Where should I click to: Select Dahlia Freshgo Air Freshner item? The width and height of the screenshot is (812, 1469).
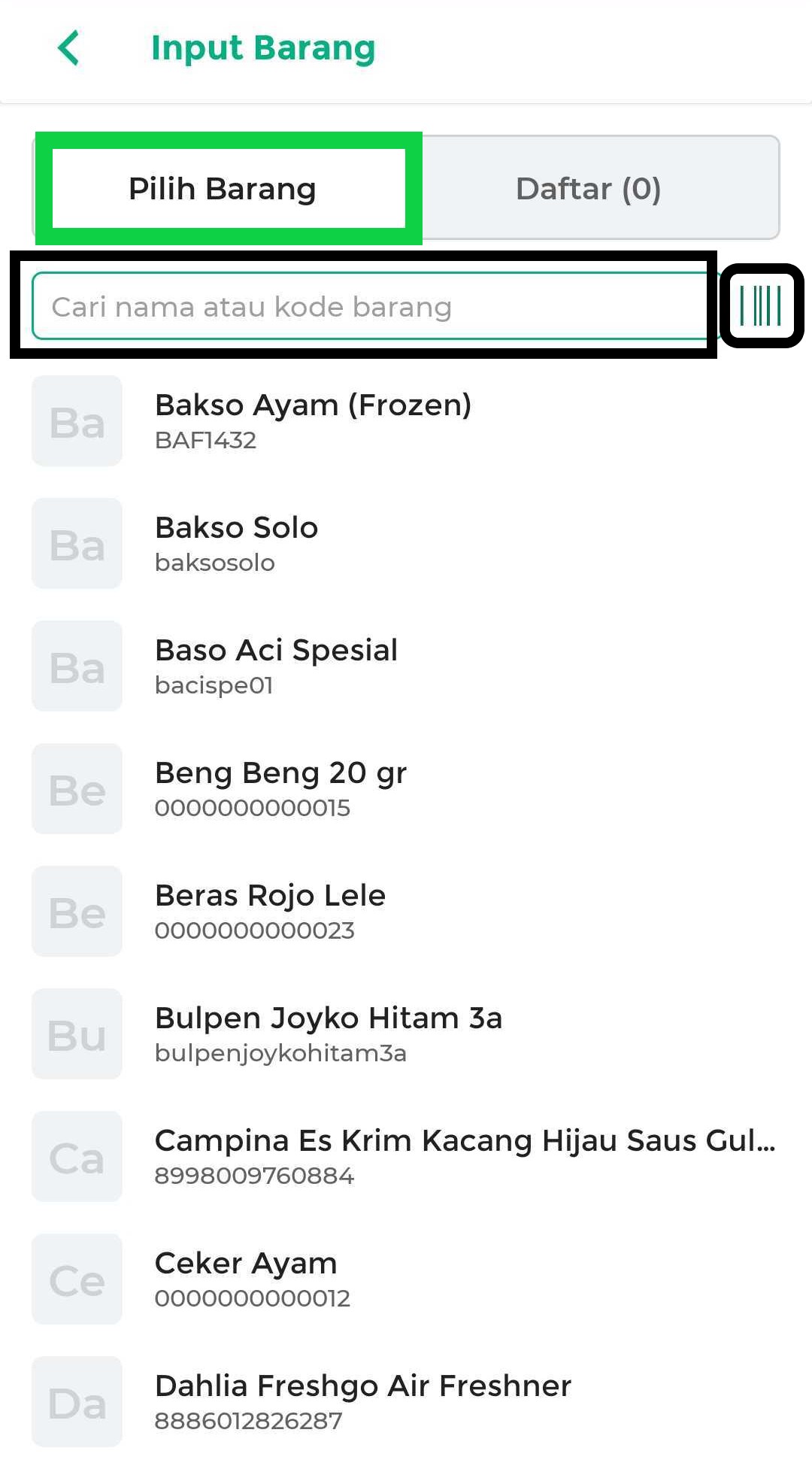362,1401
